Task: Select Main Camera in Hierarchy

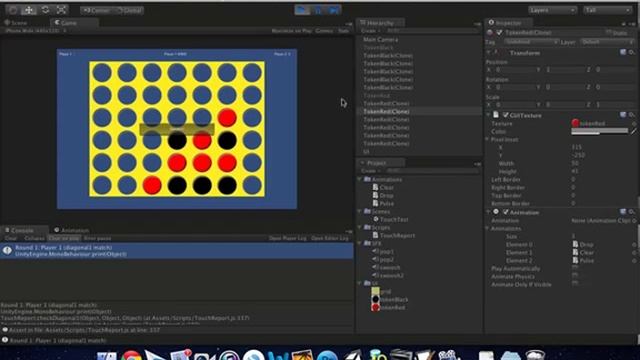Action: [x=380, y=40]
